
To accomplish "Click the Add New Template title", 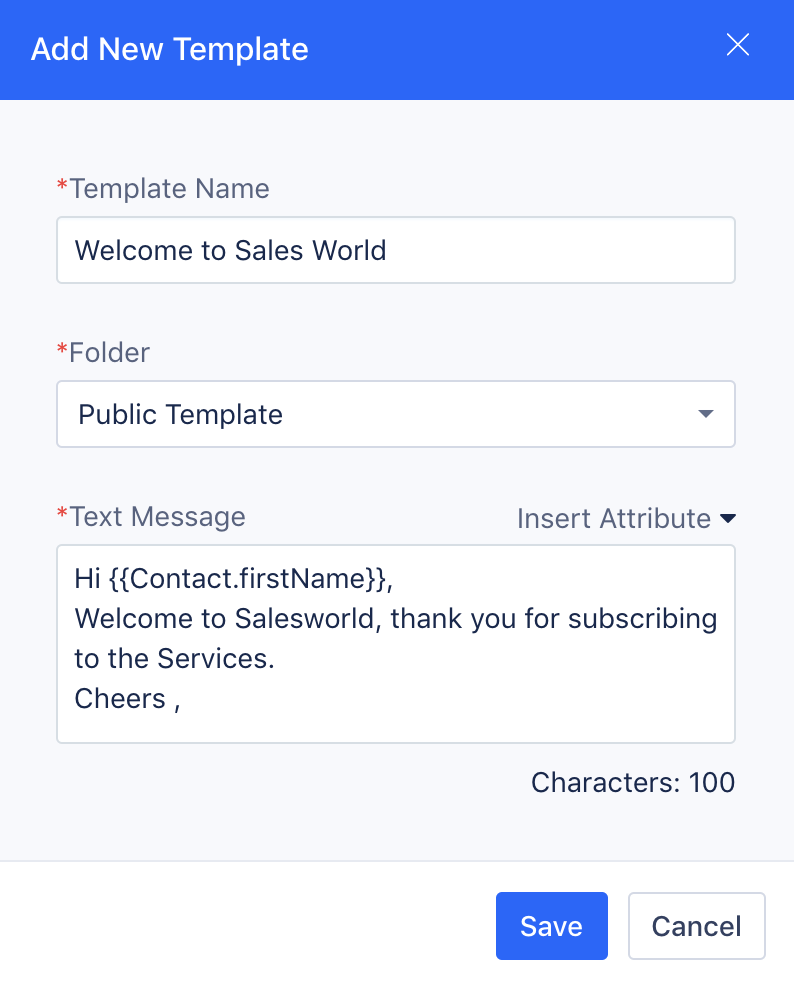I will click(x=170, y=49).
